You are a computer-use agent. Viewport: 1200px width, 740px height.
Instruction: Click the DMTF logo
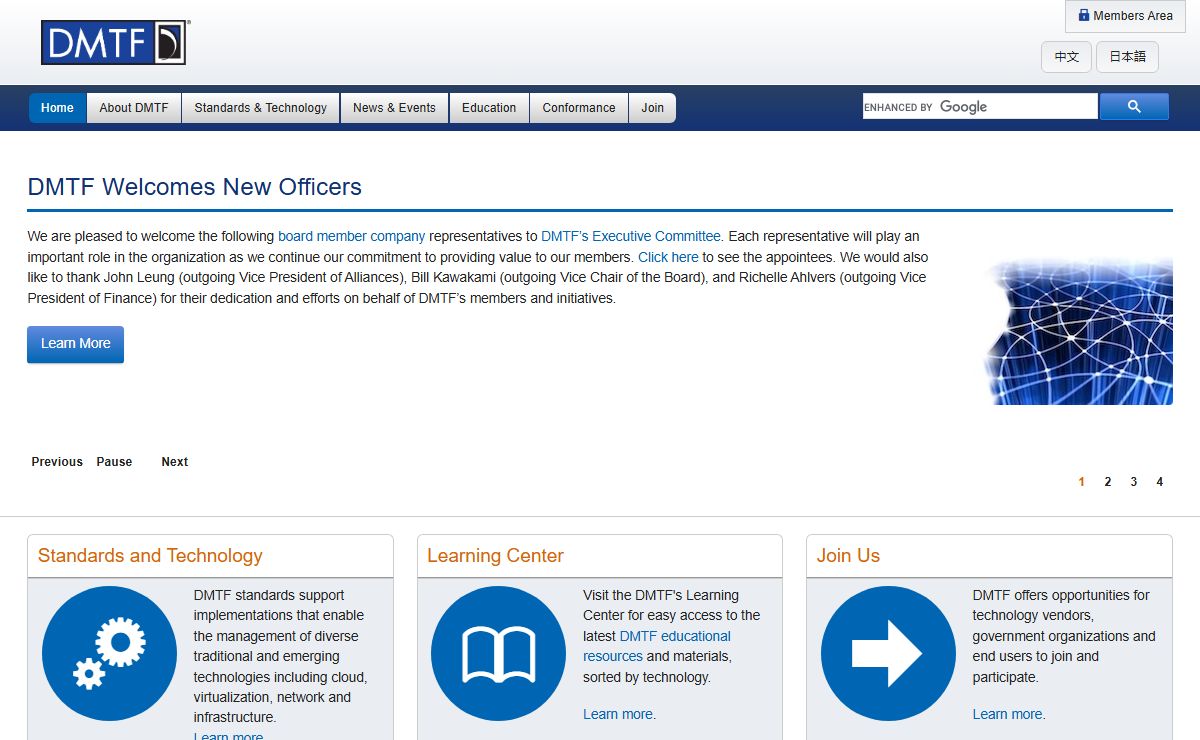[x=114, y=43]
